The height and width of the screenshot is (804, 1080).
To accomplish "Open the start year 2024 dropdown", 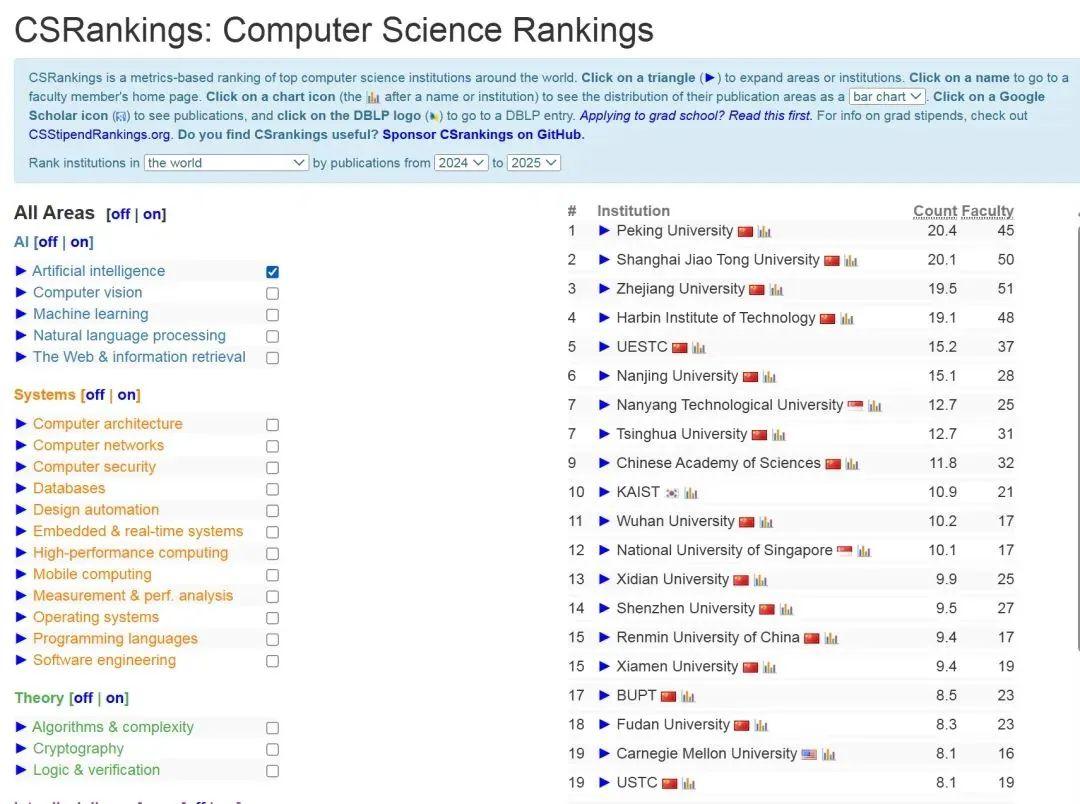I will click(x=461, y=163).
